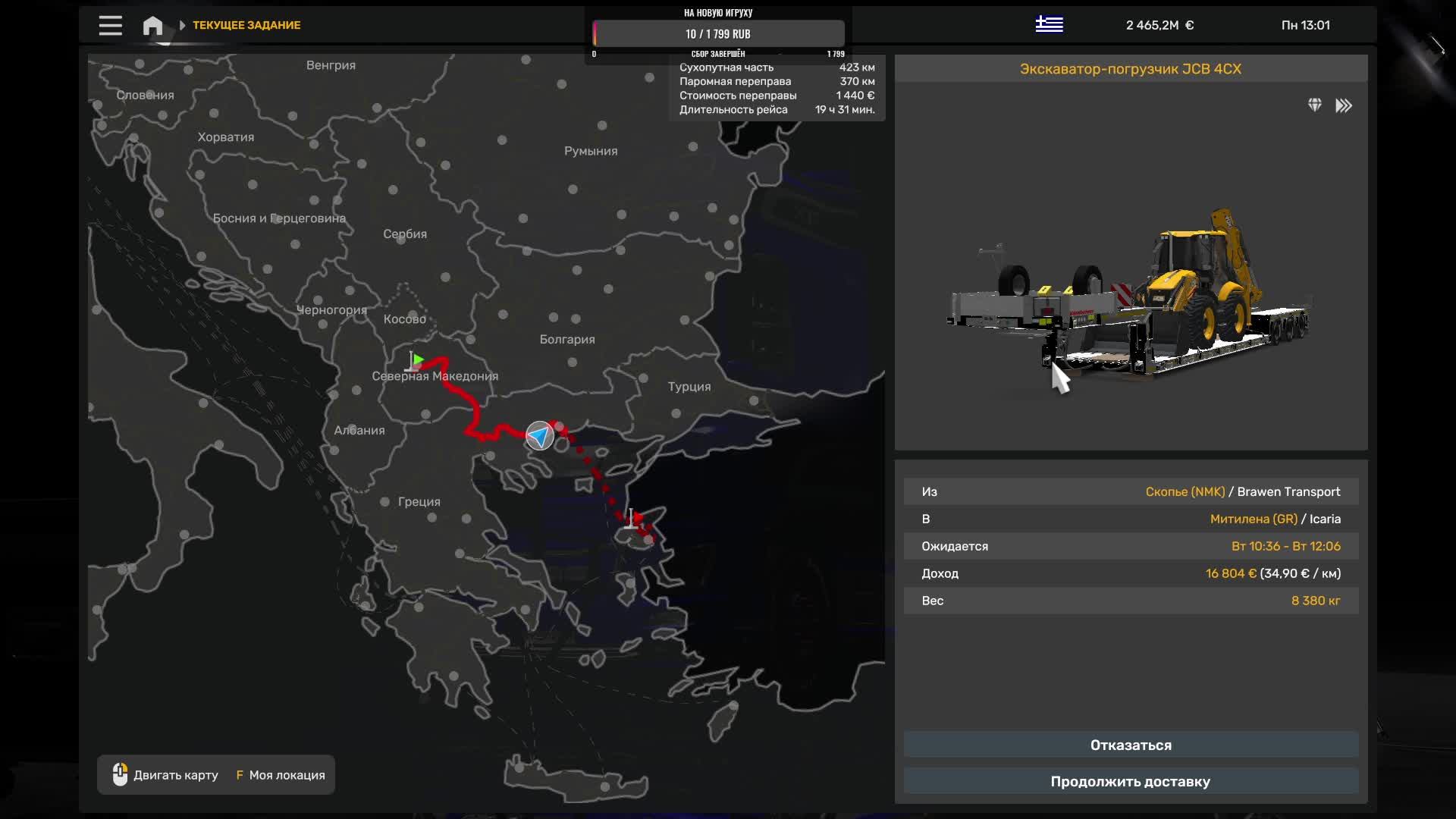The image size is (1456, 819).
Task: Click the JCB 4CX trailer preview
Action: [x=1130, y=296]
